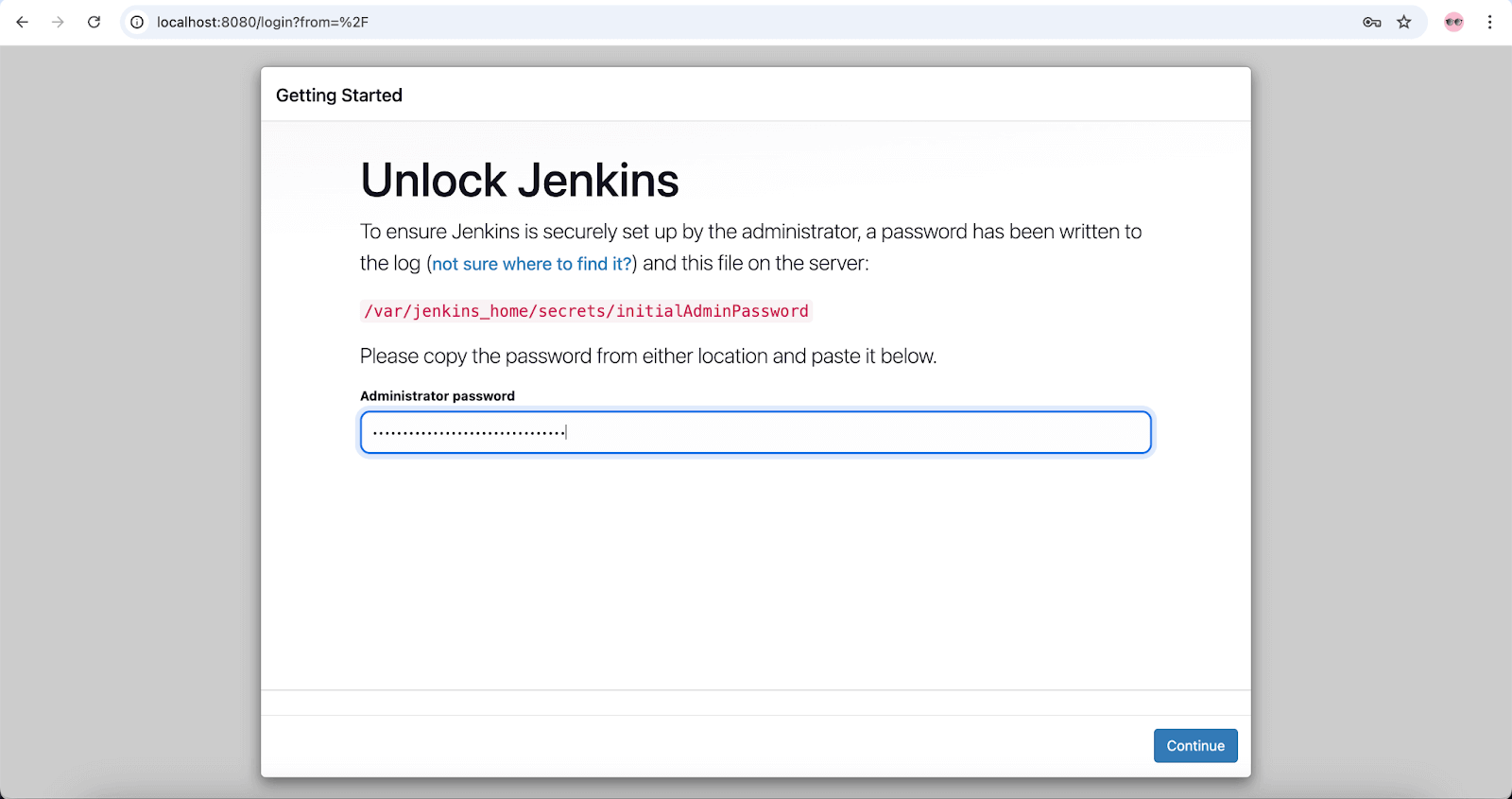Screen dimensions: 1512x799
Task: Click the Getting Started title
Action: click(339, 96)
